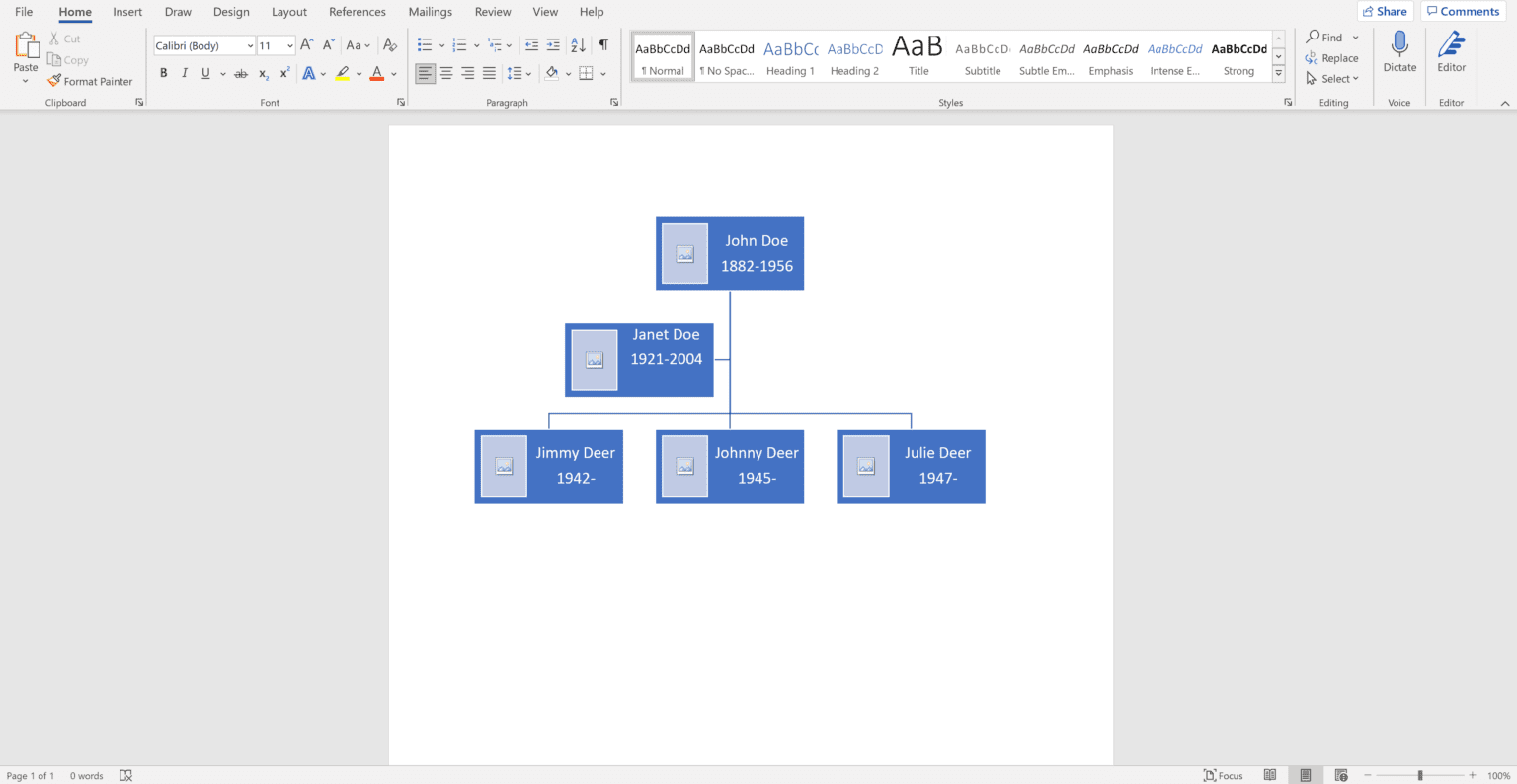This screenshot has height=784, width=1517.
Task: Apply the Heading 1 style
Action: click(790, 54)
